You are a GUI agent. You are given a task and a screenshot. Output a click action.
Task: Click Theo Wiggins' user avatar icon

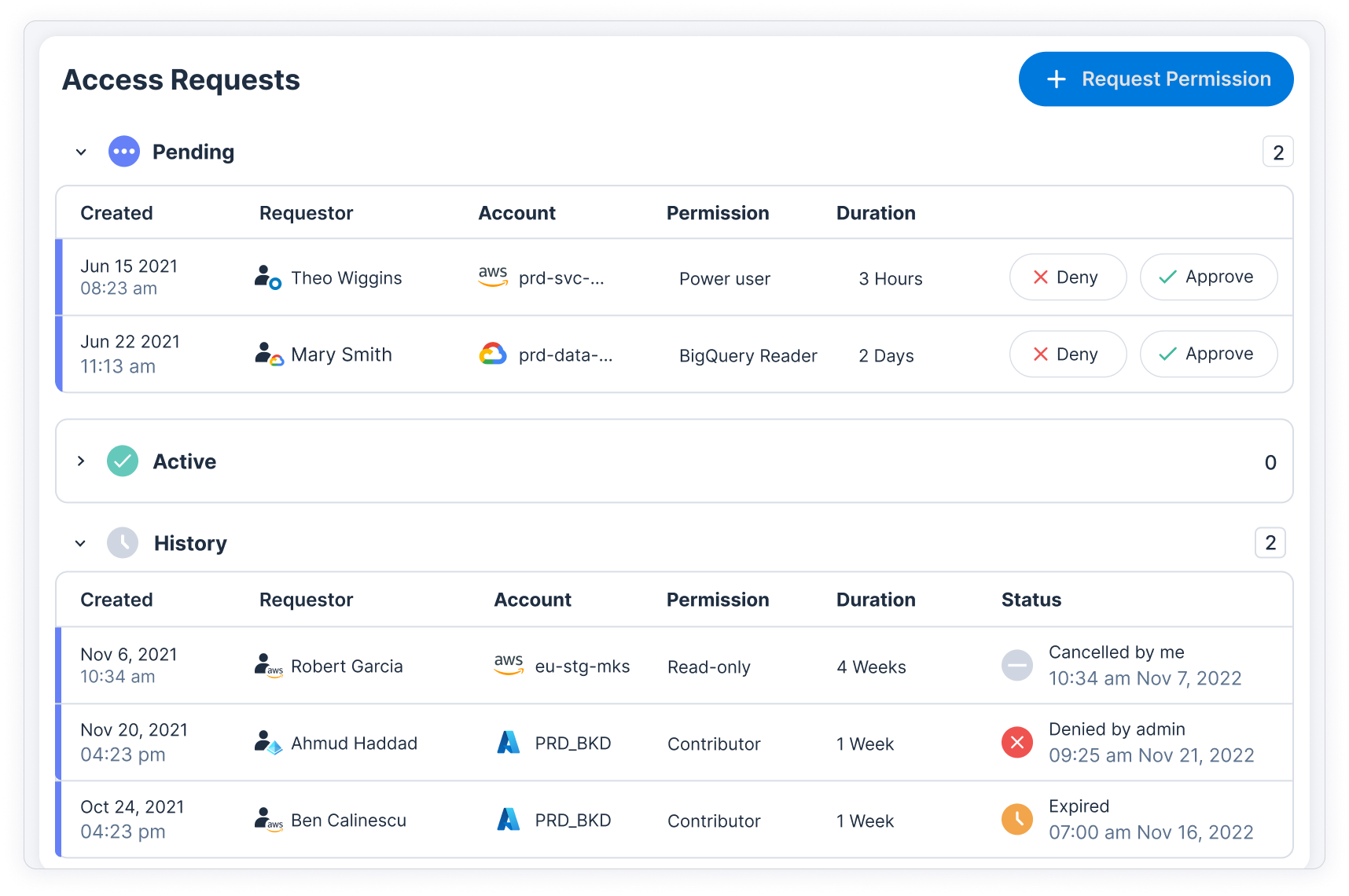click(268, 277)
